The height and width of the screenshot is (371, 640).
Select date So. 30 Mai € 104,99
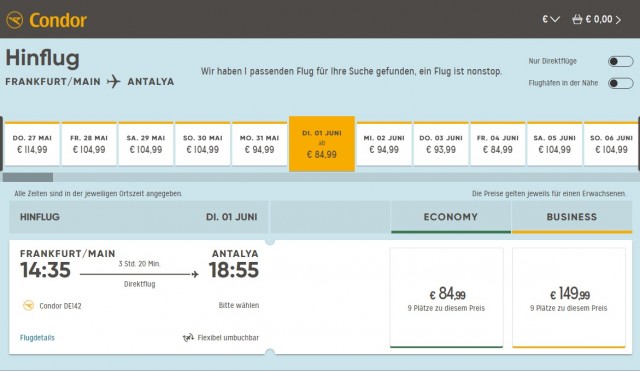click(x=203, y=144)
